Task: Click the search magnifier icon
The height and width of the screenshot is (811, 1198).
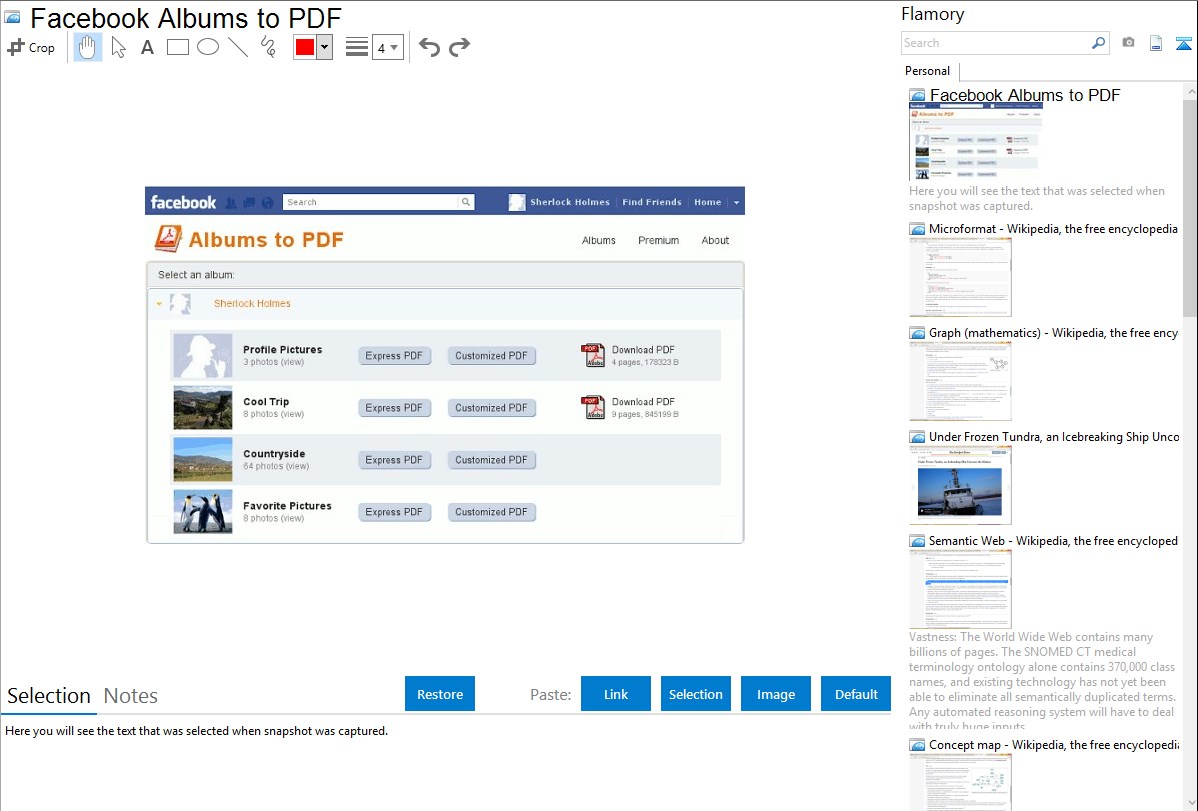Action: point(1098,43)
